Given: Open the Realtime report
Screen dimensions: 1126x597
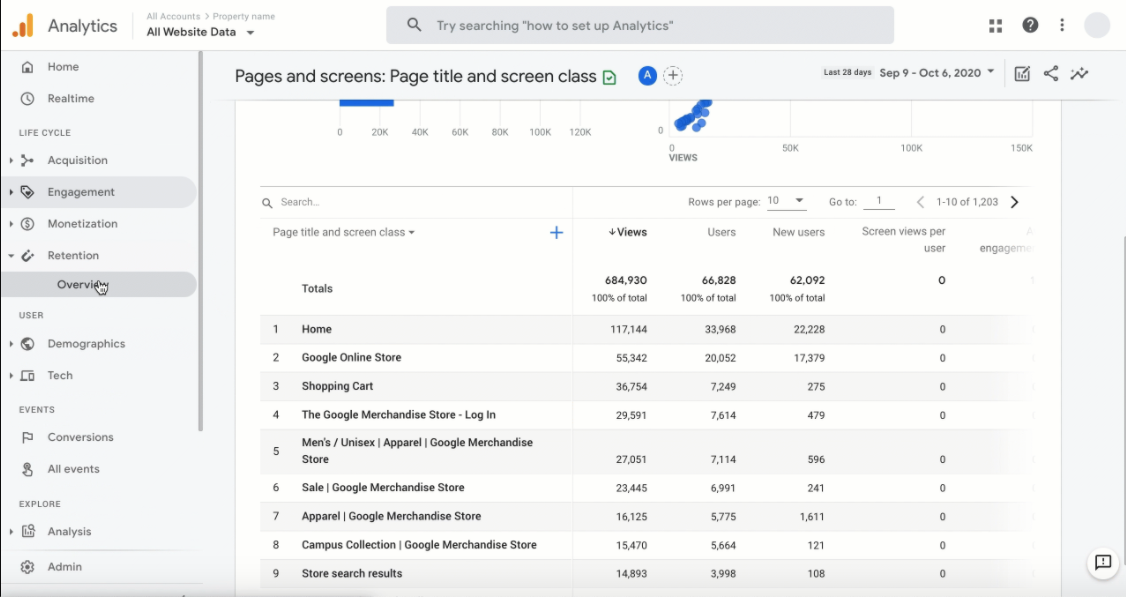Looking at the screenshot, I should click(71, 98).
